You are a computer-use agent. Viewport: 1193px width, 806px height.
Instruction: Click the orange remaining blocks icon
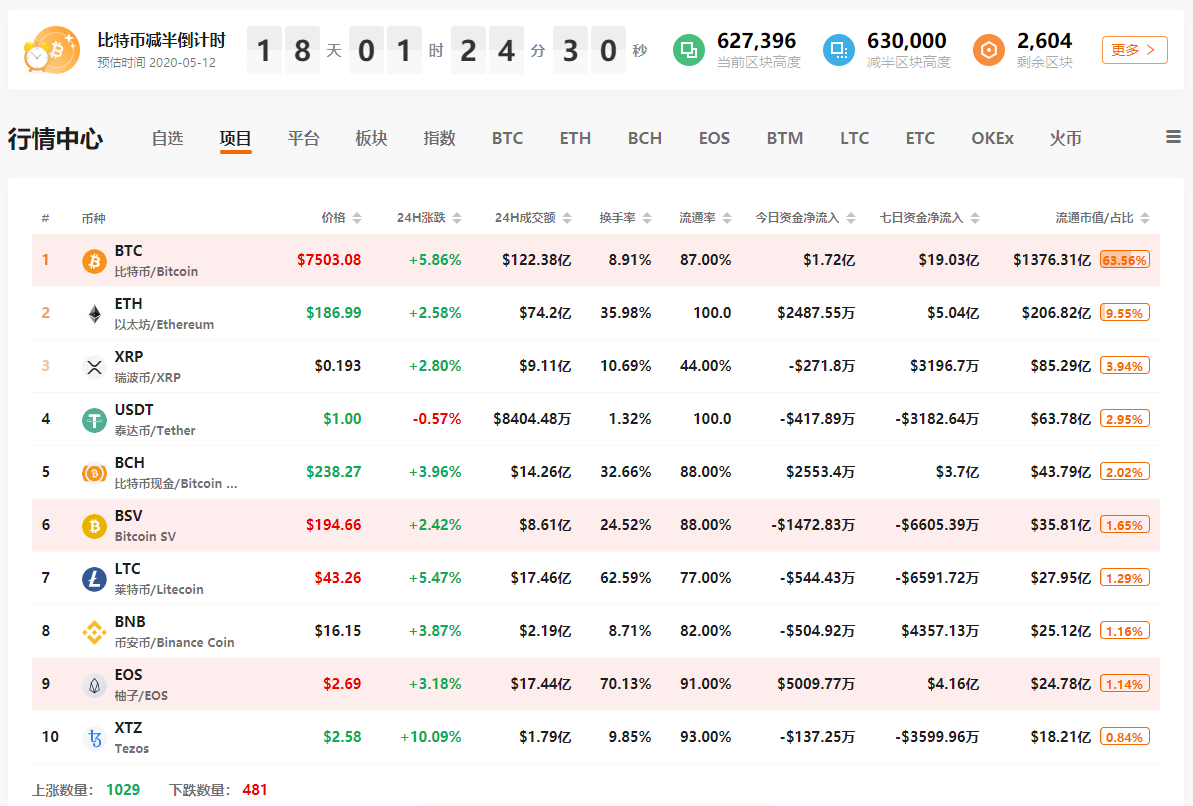(988, 50)
